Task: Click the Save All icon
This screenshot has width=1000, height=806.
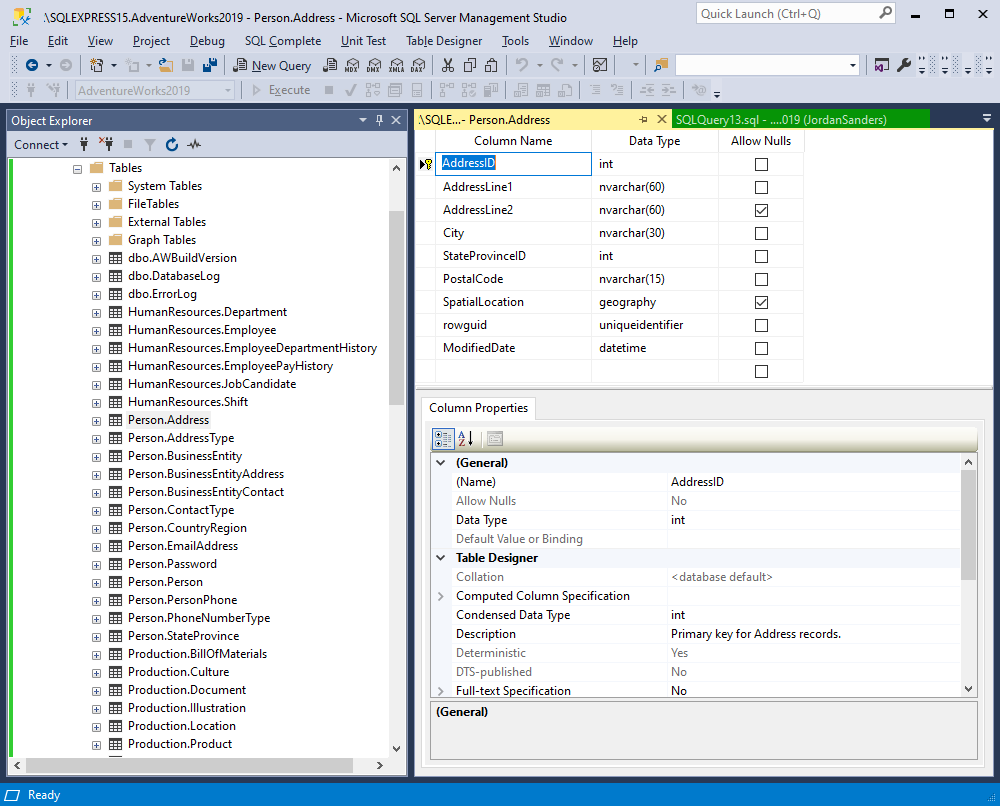Action: (x=210, y=65)
